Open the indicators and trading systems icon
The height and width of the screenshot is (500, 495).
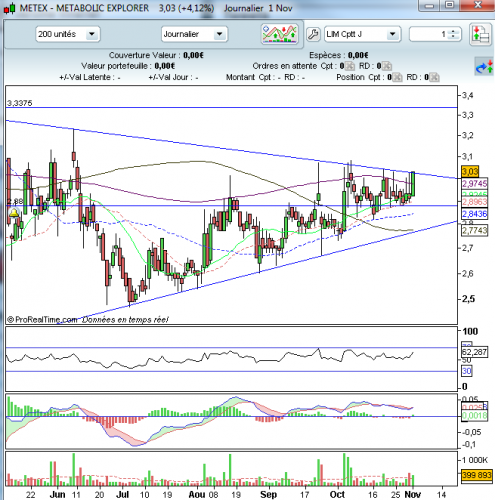280,34
